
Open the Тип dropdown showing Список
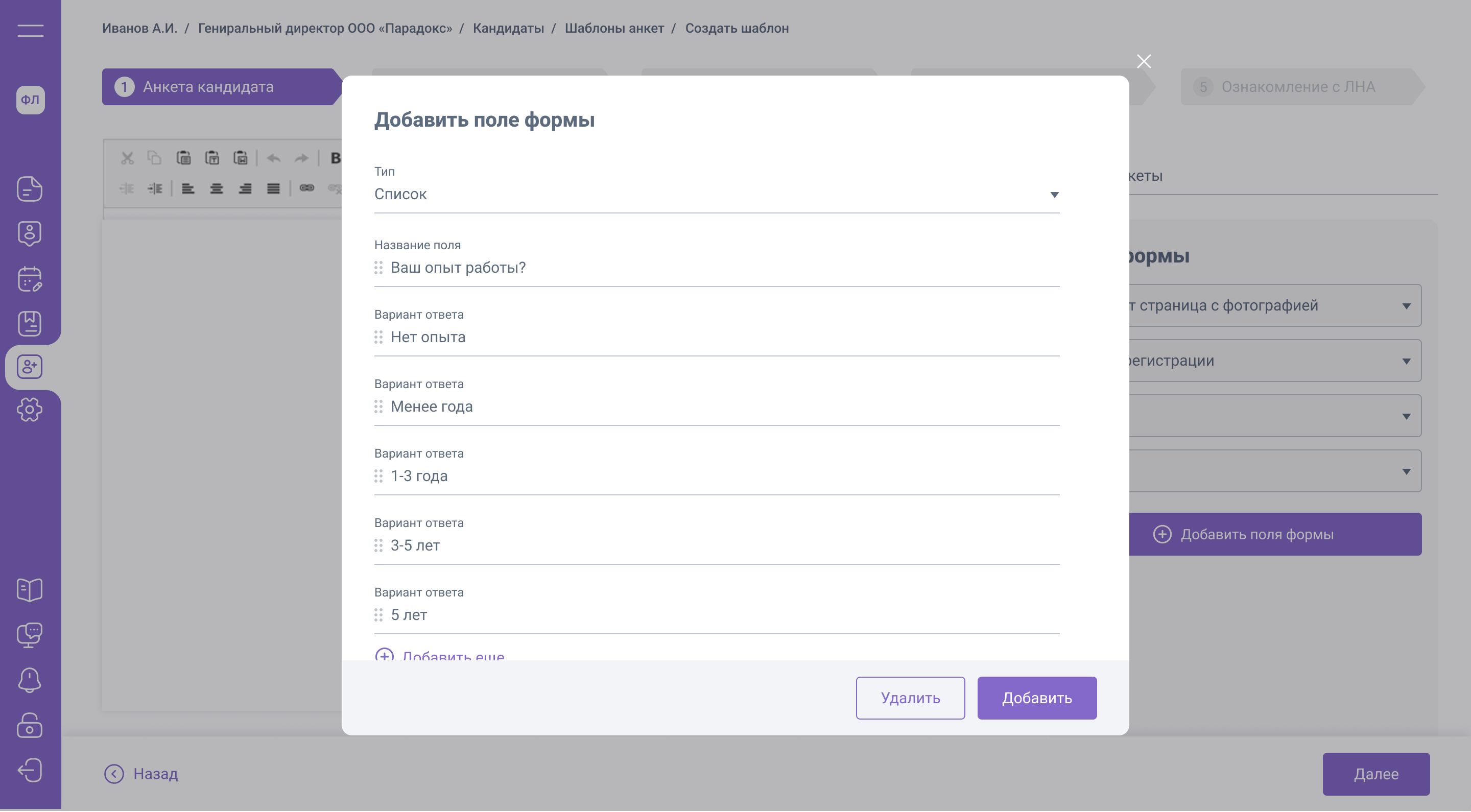[x=717, y=195]
